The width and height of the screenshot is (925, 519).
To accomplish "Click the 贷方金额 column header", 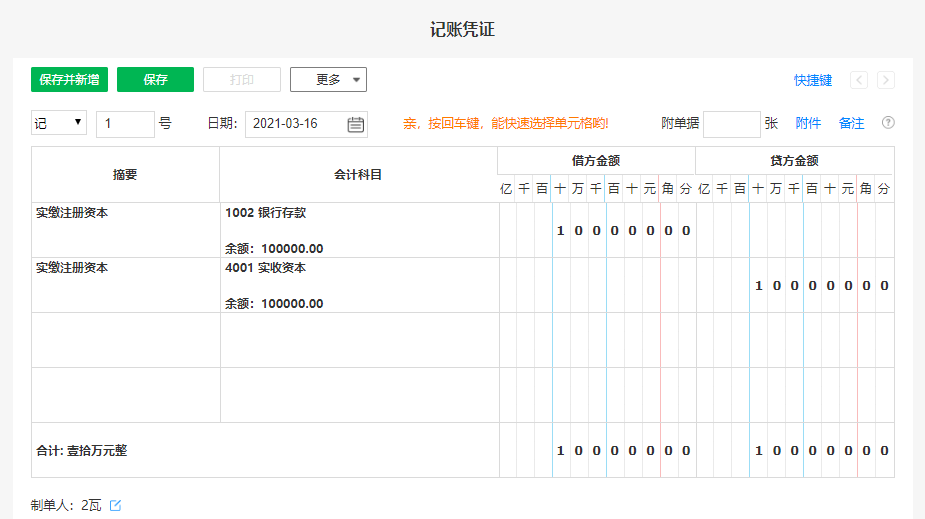I will (x=794, y=160).
